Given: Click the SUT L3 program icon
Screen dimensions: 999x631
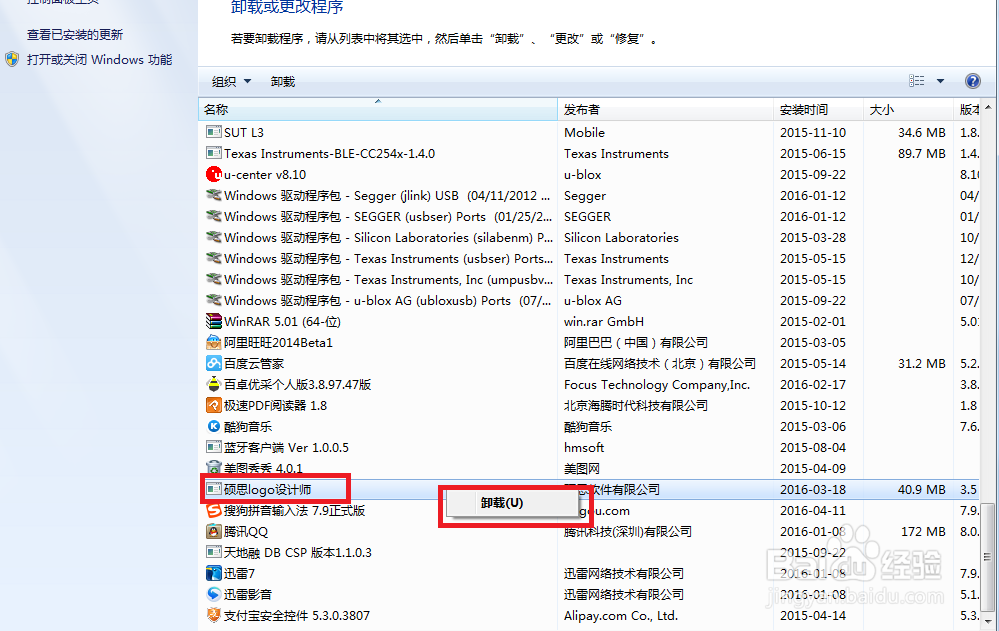Looking at the screenshot, I should click(x=213, y=133).
